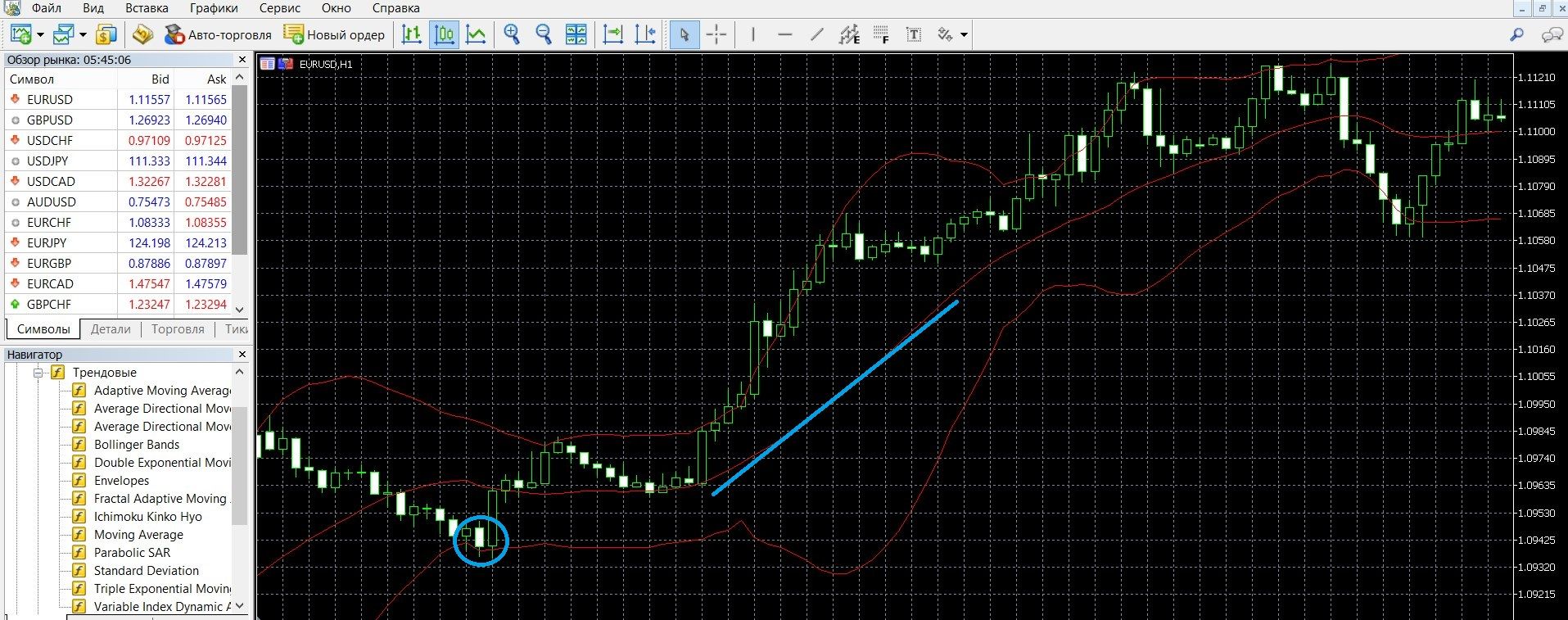Select Parabolic SAR indicator

click(x=133, y=553)
